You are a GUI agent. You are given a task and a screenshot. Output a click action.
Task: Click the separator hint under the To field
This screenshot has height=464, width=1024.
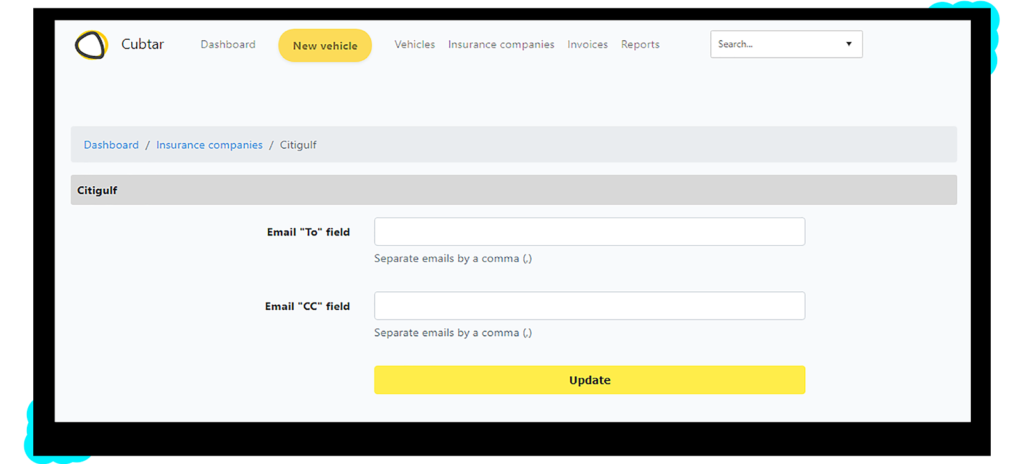click(x=453, y=259)
